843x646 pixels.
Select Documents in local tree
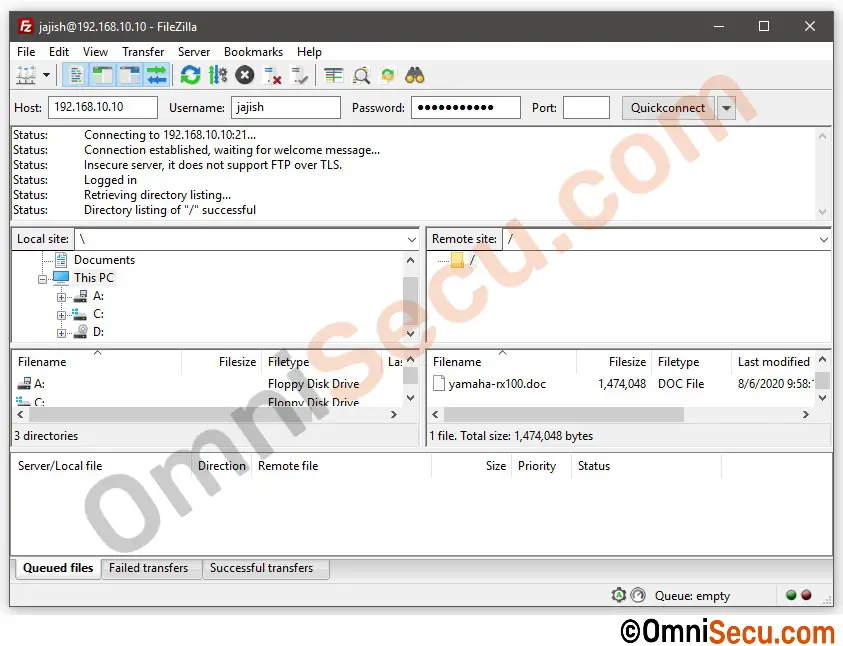[x=104, y=260]
